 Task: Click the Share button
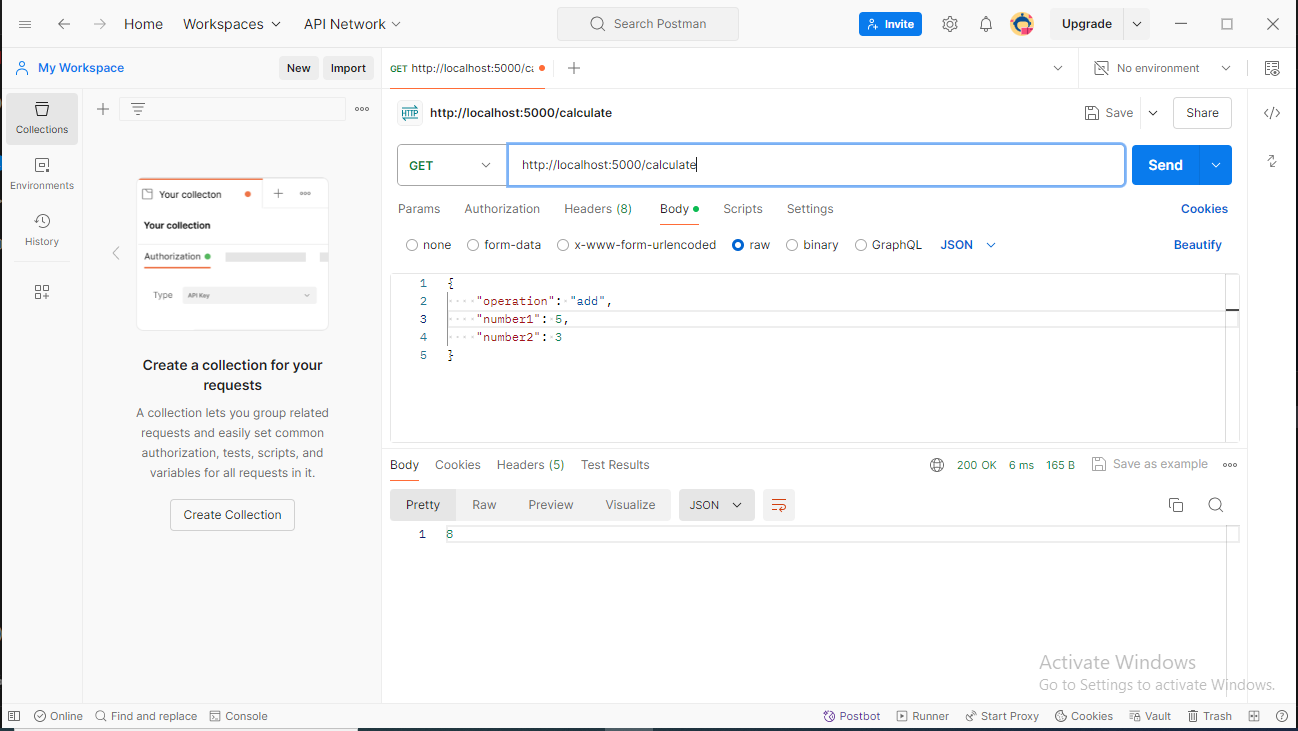pyautogui.click(x=1202, y=113)
